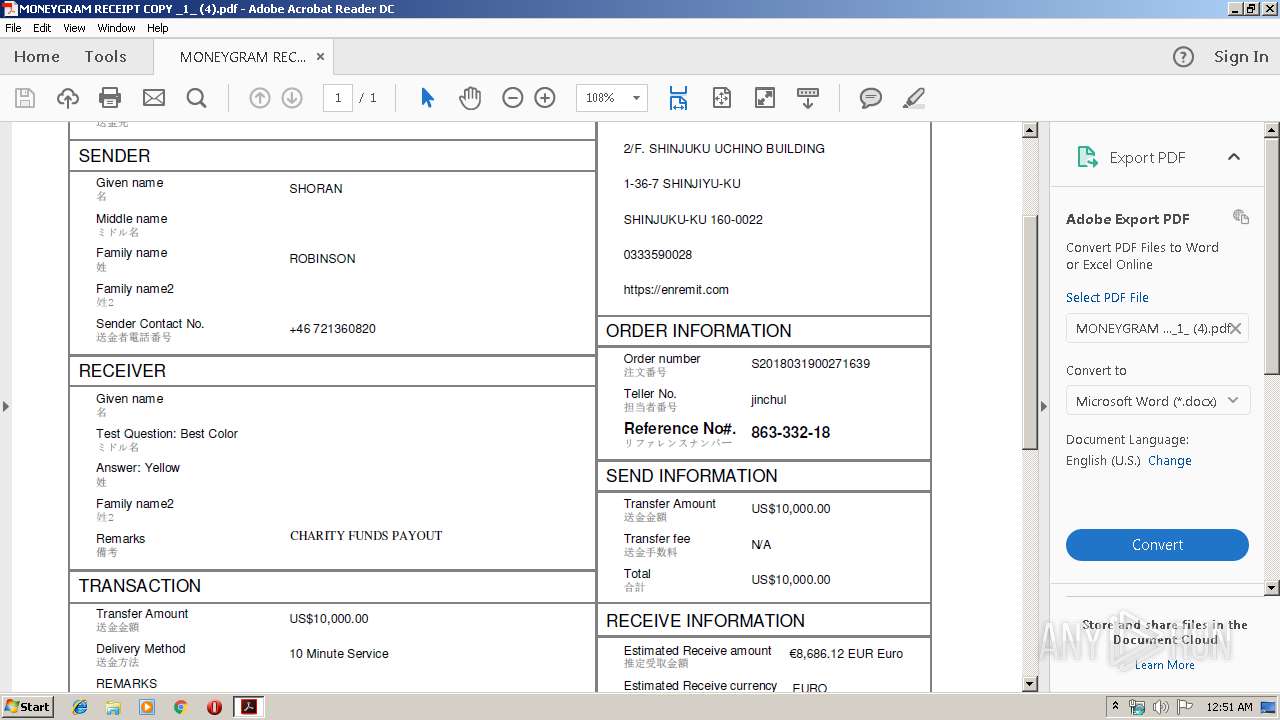Switch to the Home tab
1280x720 pixels.
pos(37,57)
